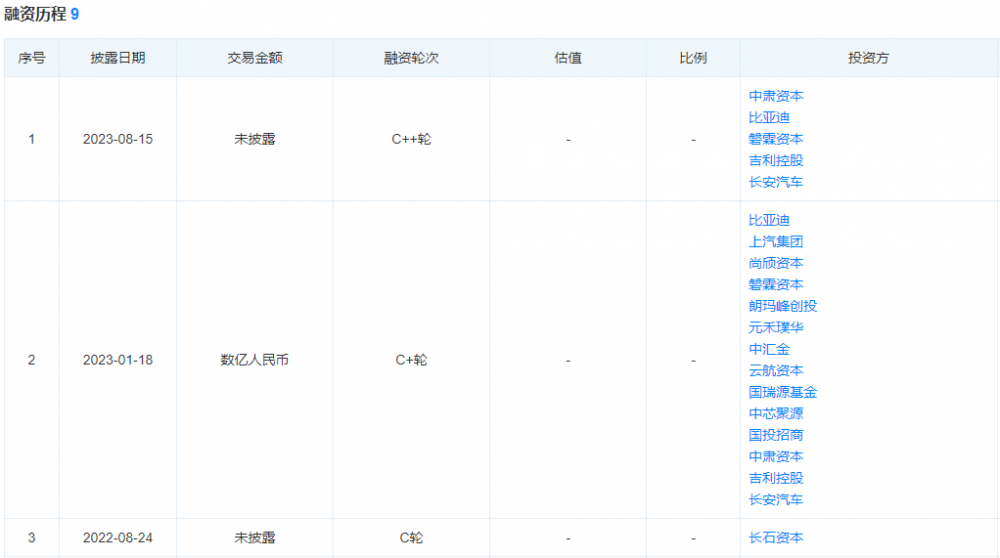Click the 元禾璞华 investor link
Image resolution: width=1000 pixels, height=558 pixels.
[x=776, y=328]
